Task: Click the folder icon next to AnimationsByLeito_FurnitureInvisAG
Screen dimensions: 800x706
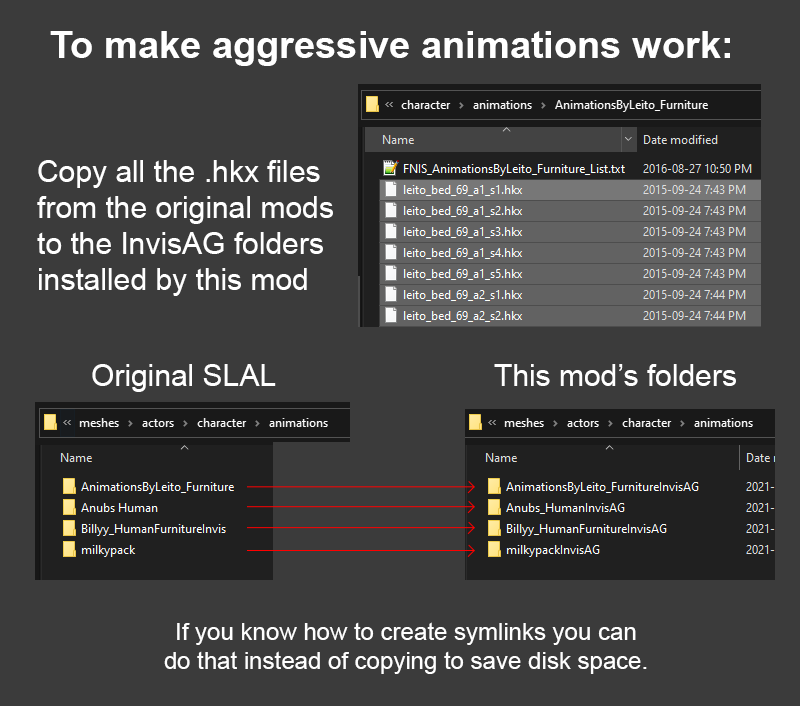Action: point(494,486)
